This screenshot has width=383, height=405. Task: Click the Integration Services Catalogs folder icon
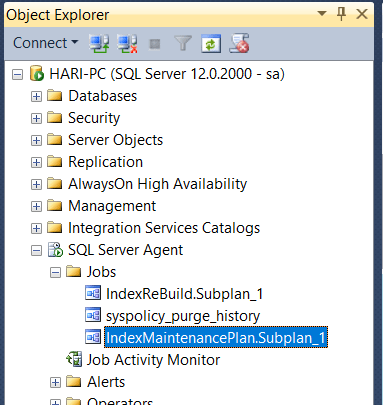click(54, 228)
